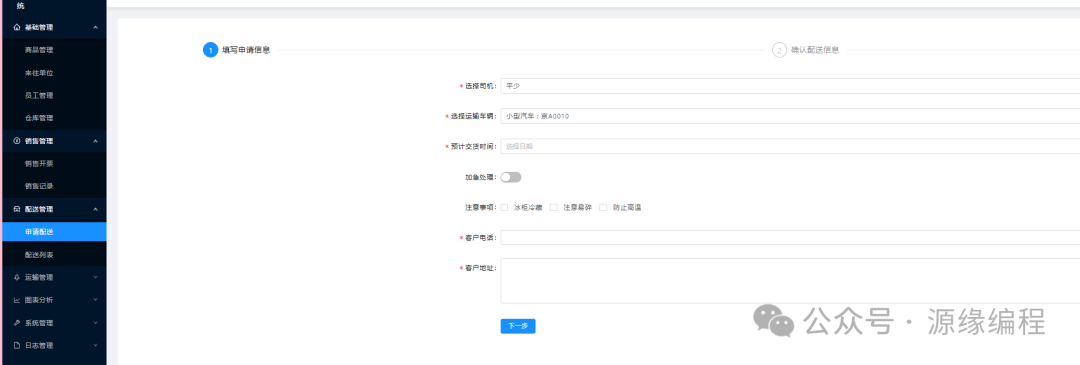Expand the 图表分析 menu arrow
This screenshot has width=1080, height=365.
coord(95,300)
